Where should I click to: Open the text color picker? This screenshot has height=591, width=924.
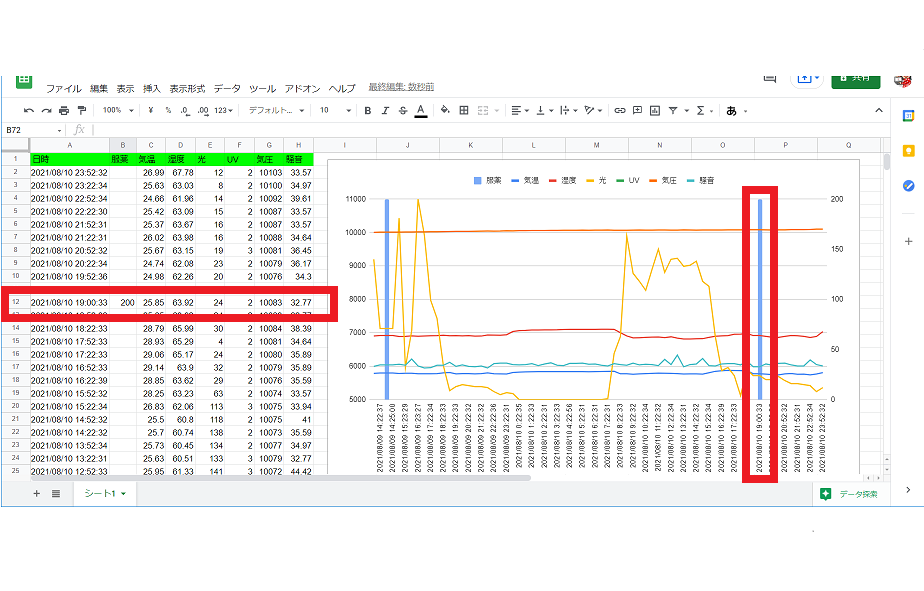(420, 110)
